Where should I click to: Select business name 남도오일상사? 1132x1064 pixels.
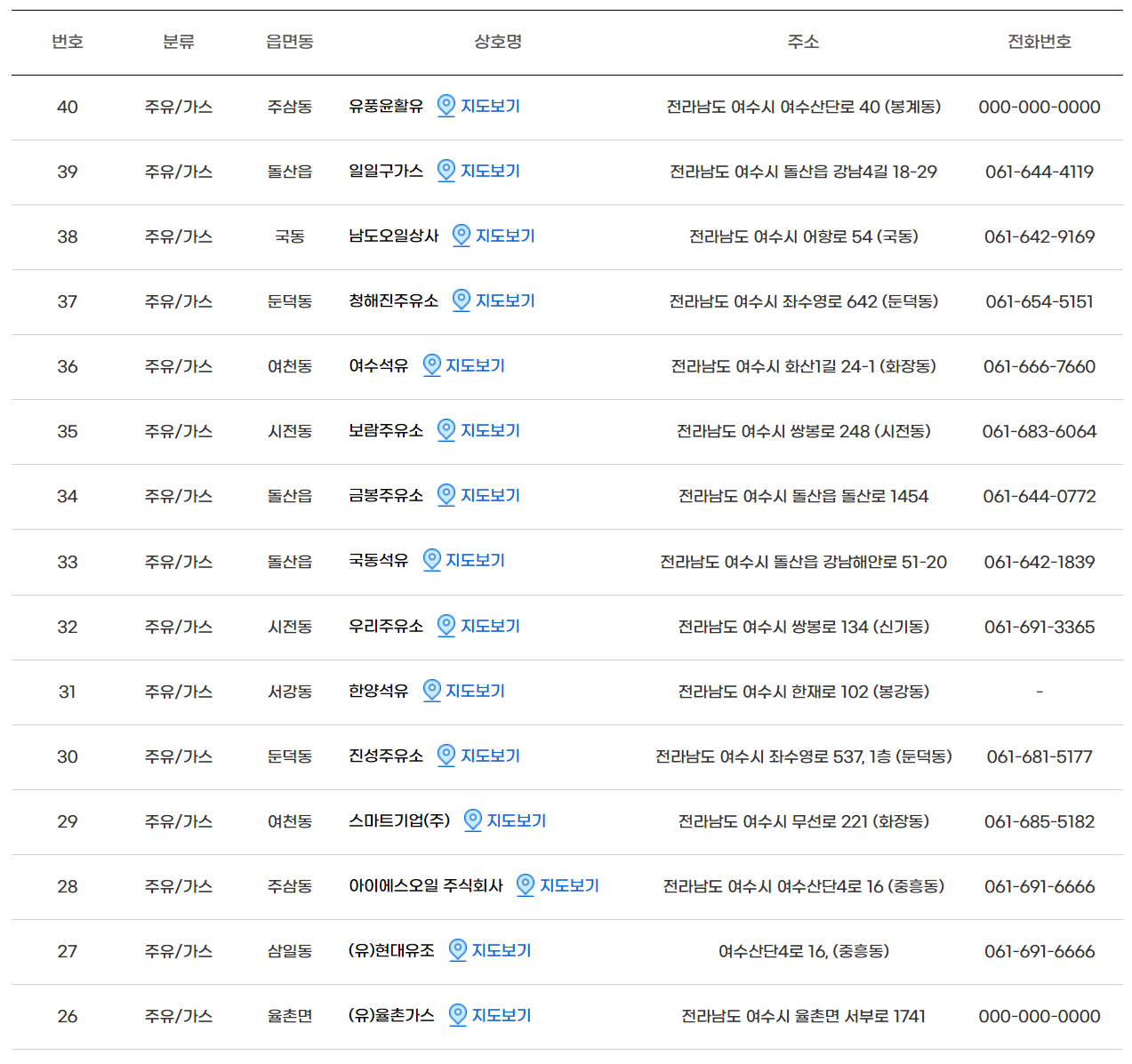pyautogui.click(x=394, y=236)
